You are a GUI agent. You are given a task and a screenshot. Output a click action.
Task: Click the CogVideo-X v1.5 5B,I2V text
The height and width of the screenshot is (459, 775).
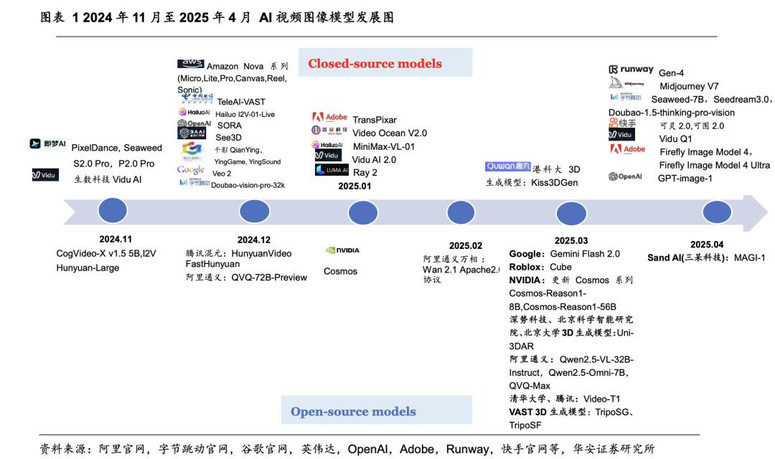(x=106, y=253)
